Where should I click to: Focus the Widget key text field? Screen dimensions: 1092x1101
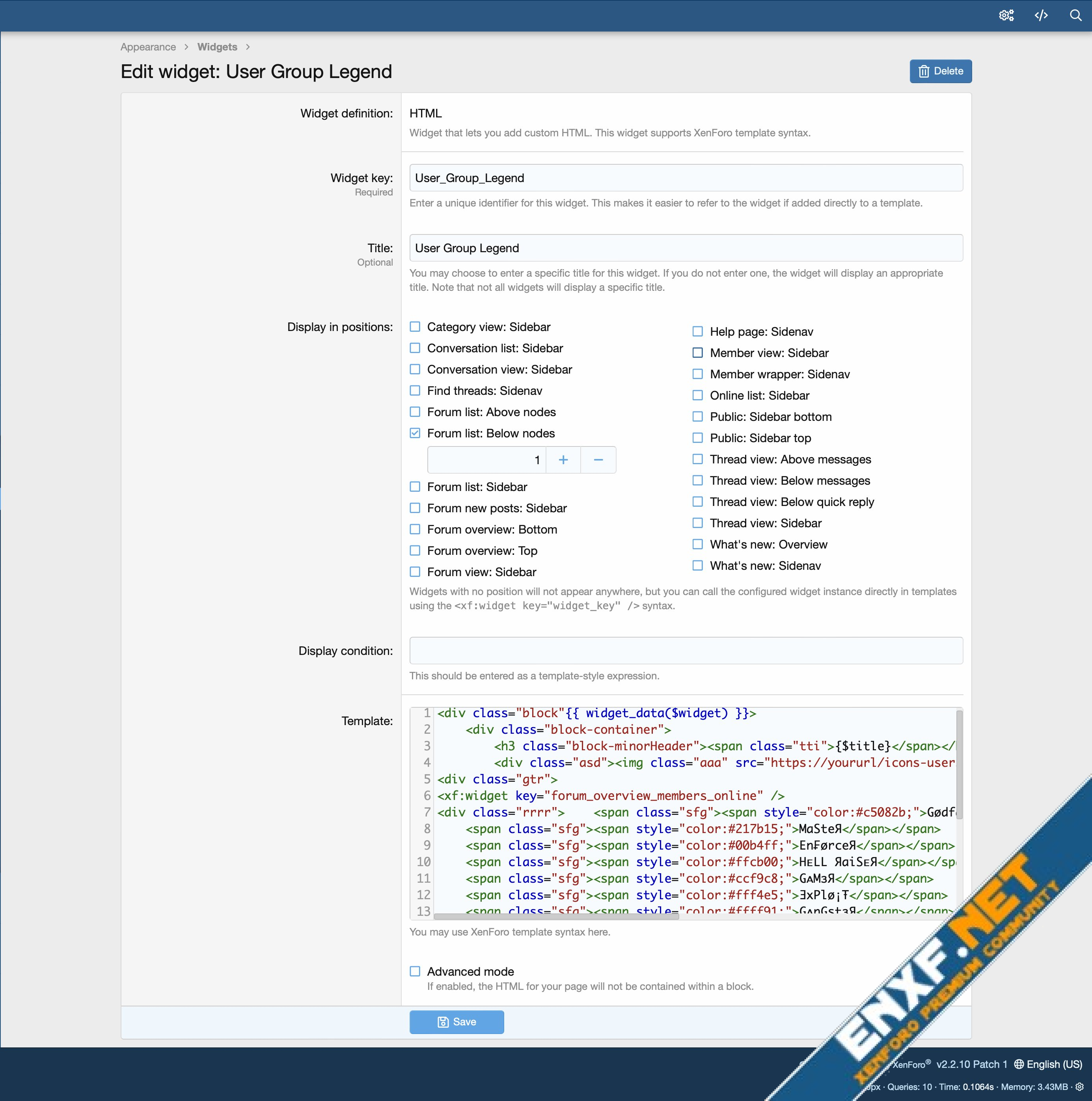pyautogui.click(x=686, y=178)
